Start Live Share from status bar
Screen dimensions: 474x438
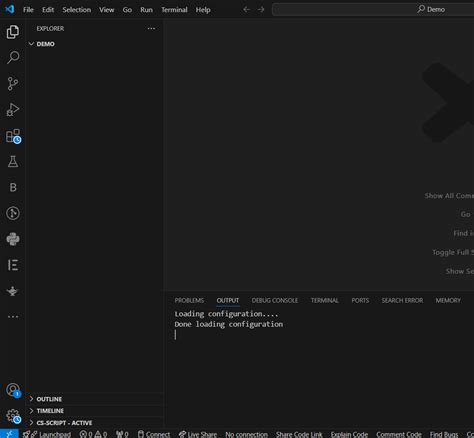[198, 434]
